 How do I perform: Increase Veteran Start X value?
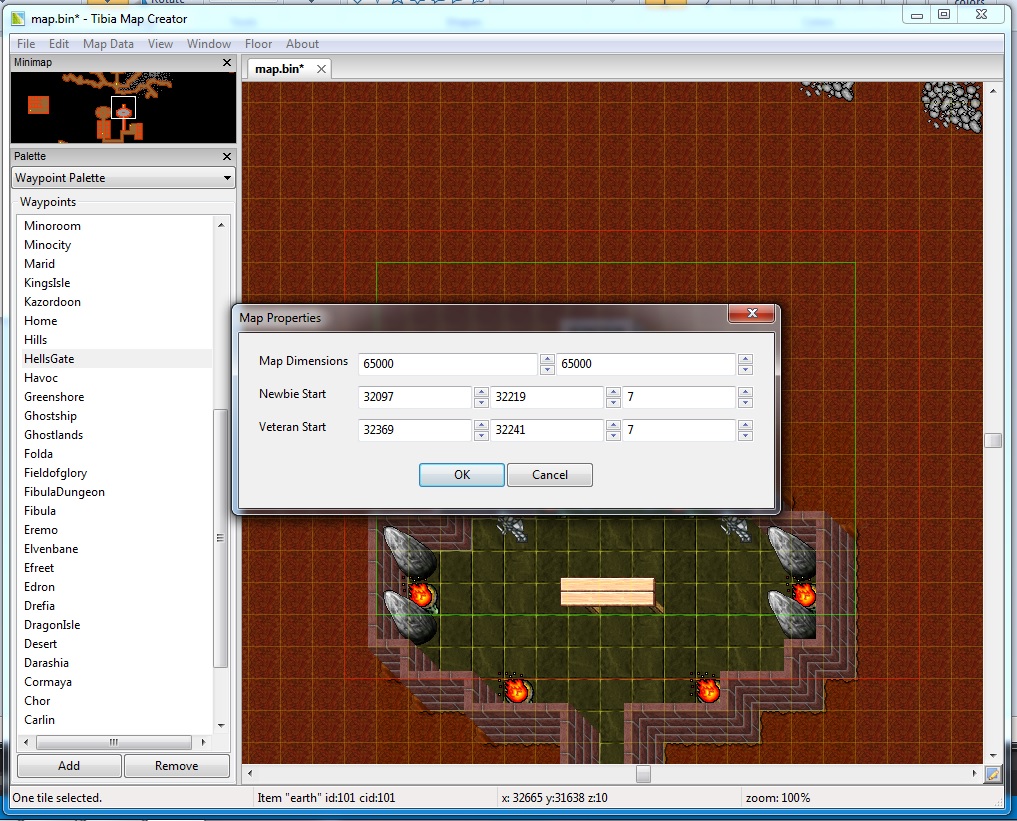pos(481,425)
